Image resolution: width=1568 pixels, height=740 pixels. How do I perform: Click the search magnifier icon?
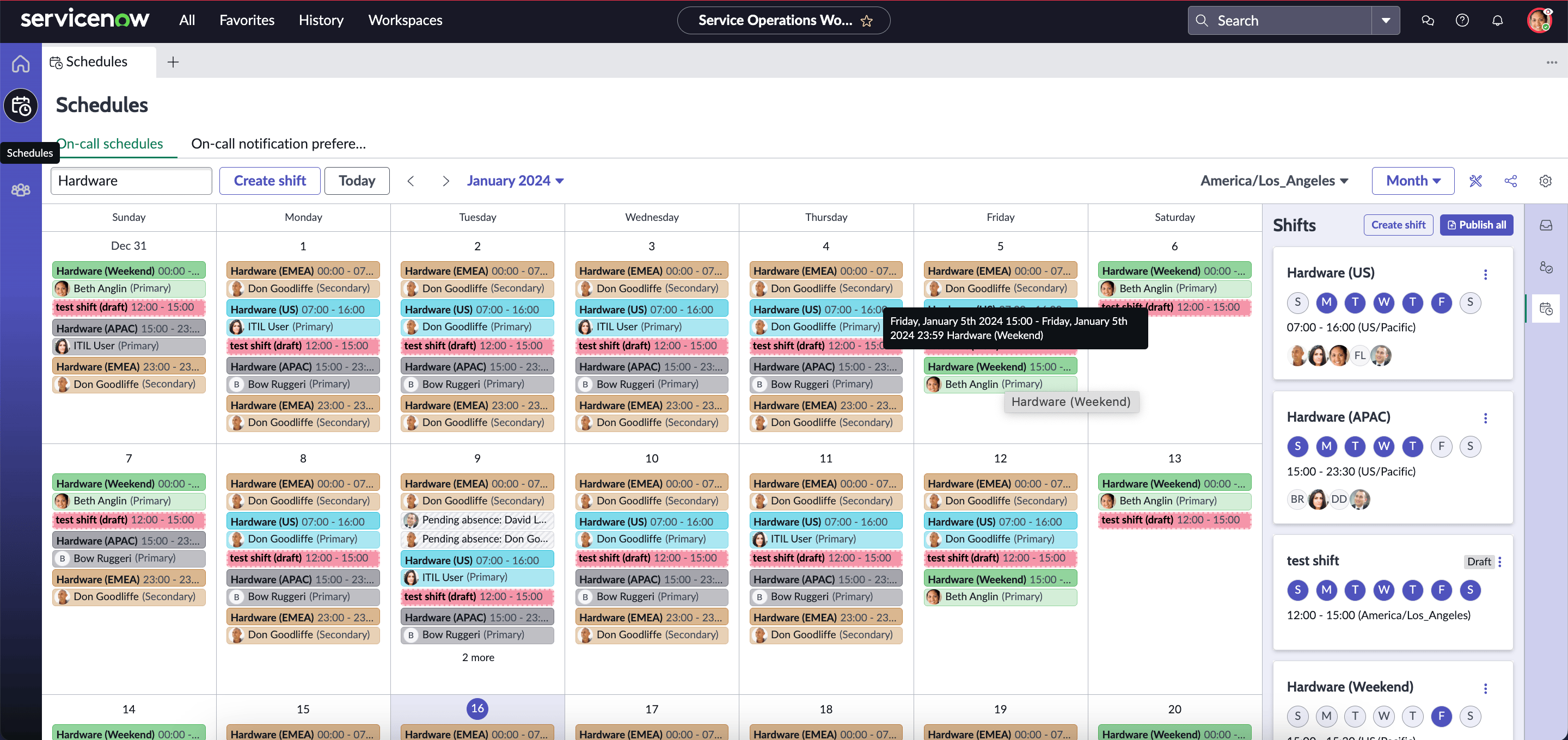pyautogui.click(x=1202, y=21)
